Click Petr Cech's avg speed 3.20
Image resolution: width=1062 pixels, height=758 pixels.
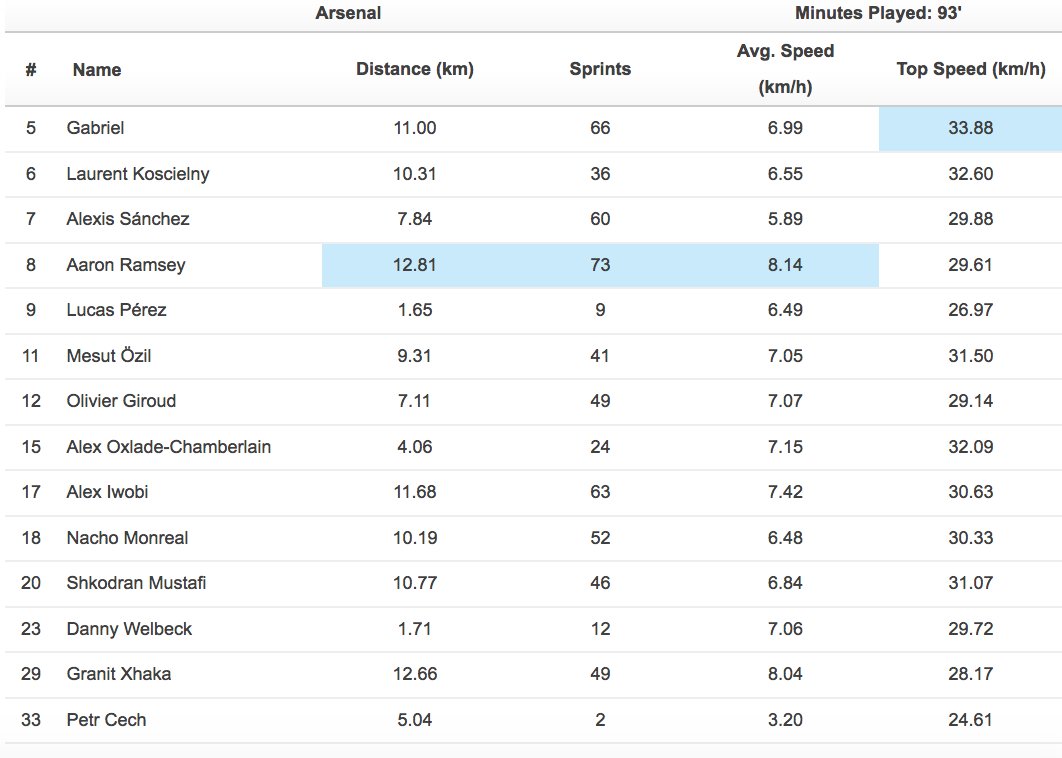point(785,719)
